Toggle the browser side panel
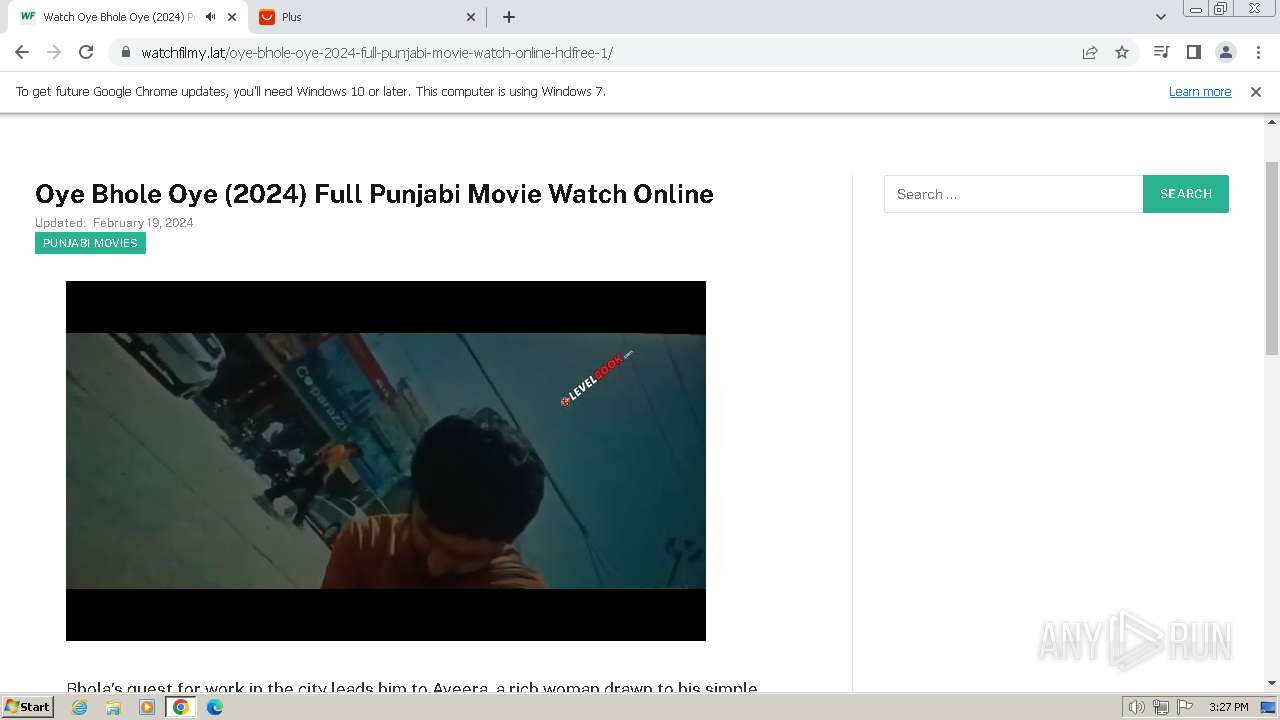Viewport: 1280px width, 720px height. pos(1193,52)
